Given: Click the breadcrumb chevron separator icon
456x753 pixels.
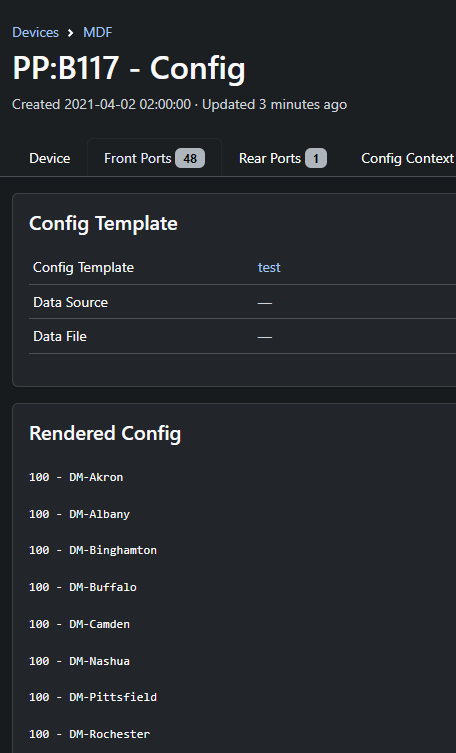Looking at the screenshot, I should (x=71, y=33).
